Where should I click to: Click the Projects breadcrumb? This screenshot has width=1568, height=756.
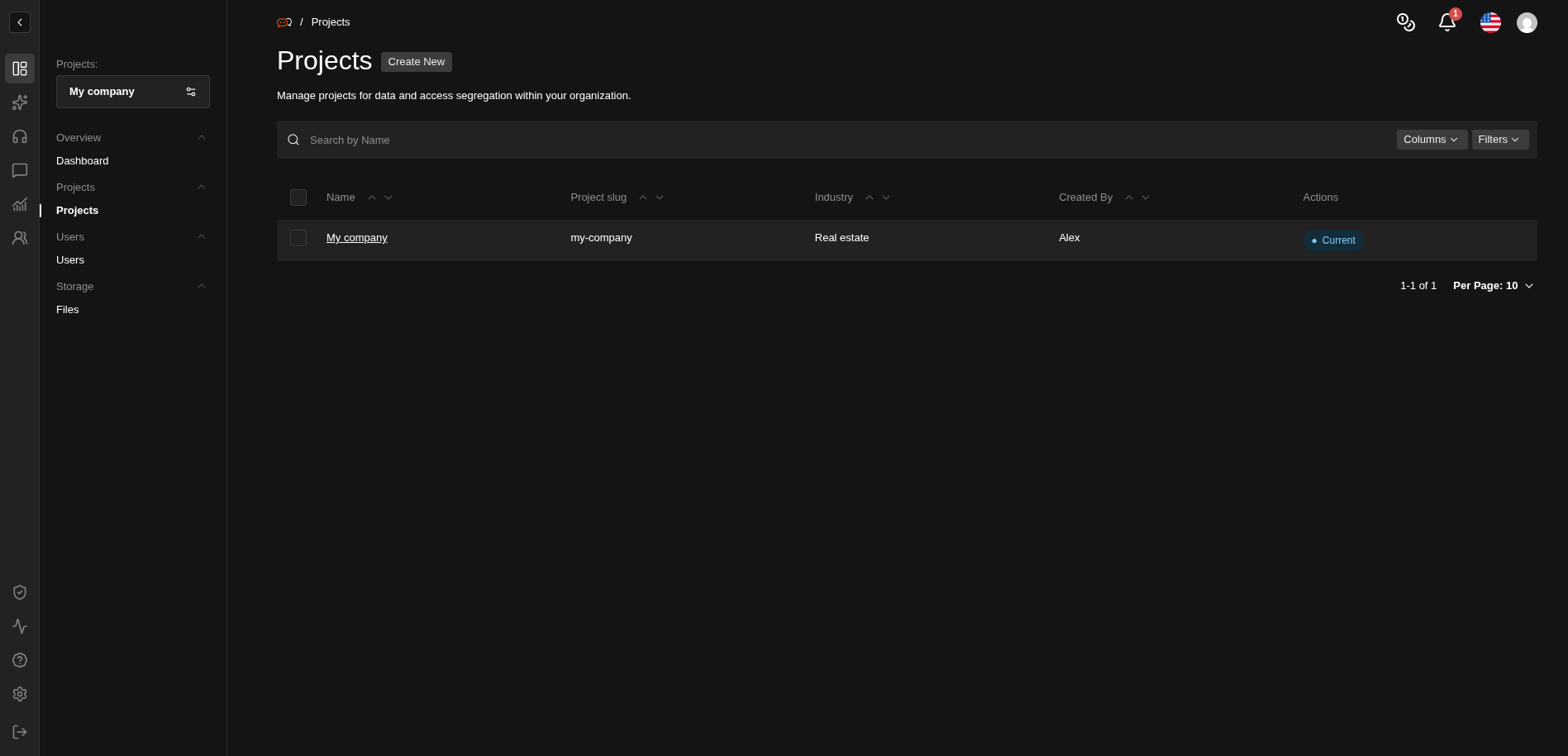pyautogui.click(x=331, y=22)
